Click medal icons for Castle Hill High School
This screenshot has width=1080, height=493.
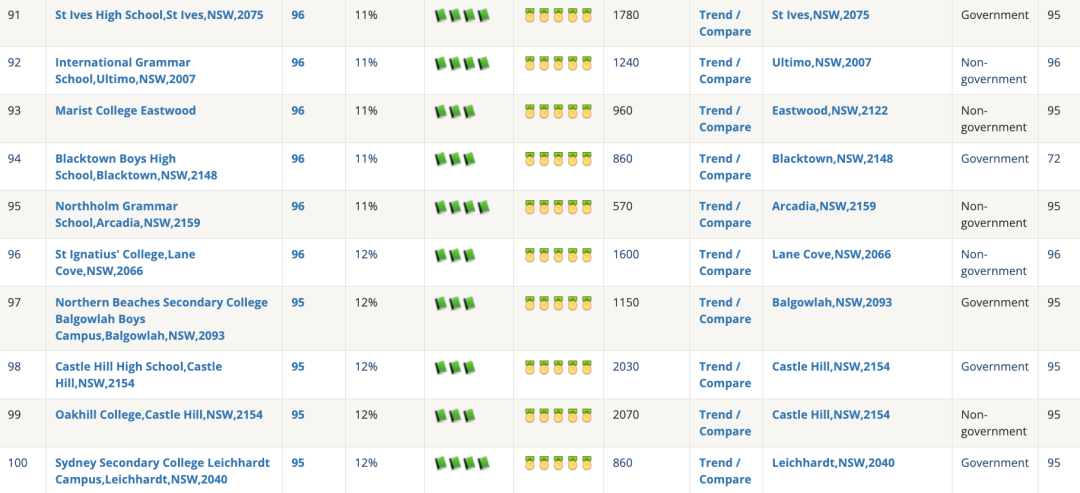[558, 367]
